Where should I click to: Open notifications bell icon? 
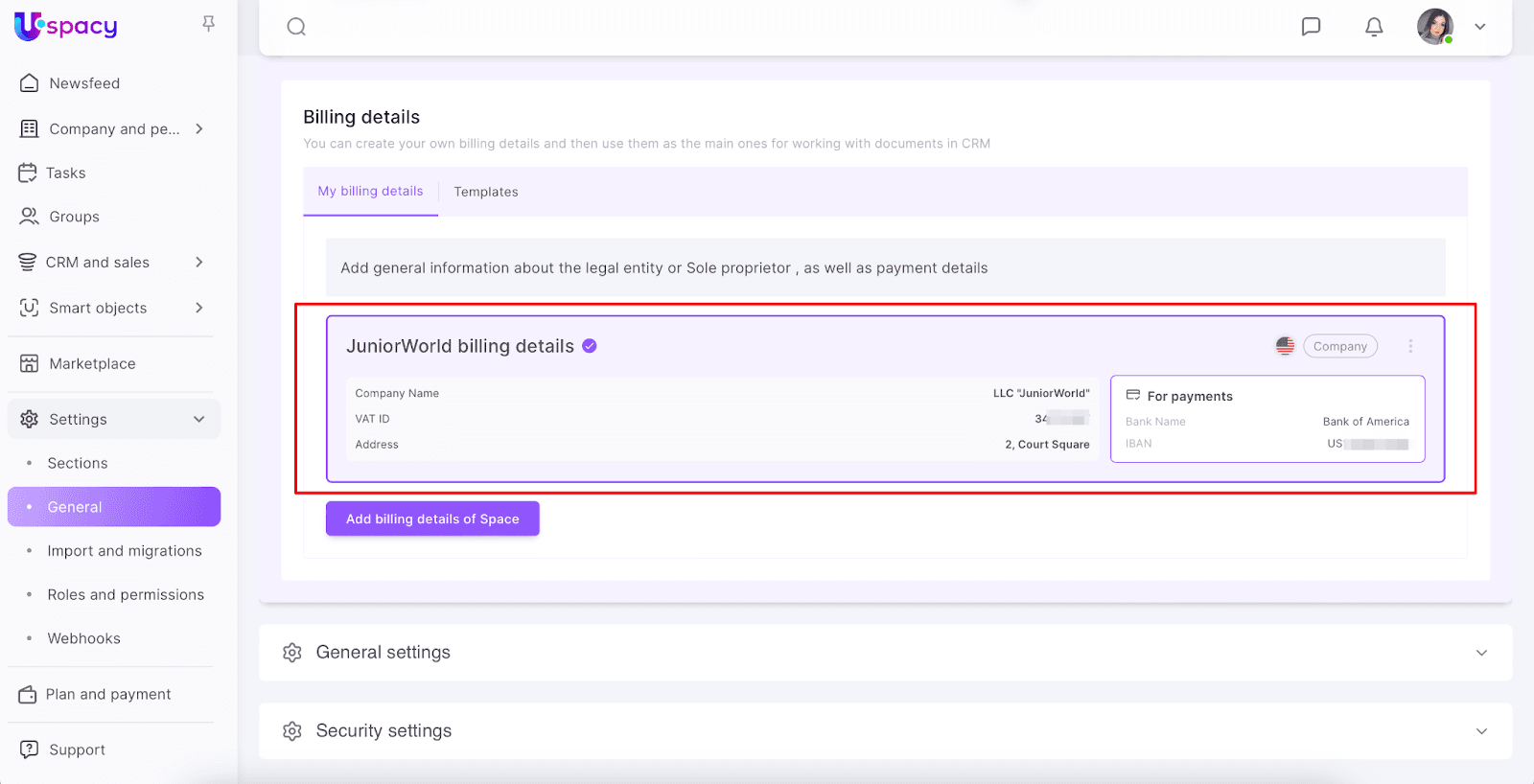[1374, 27]
